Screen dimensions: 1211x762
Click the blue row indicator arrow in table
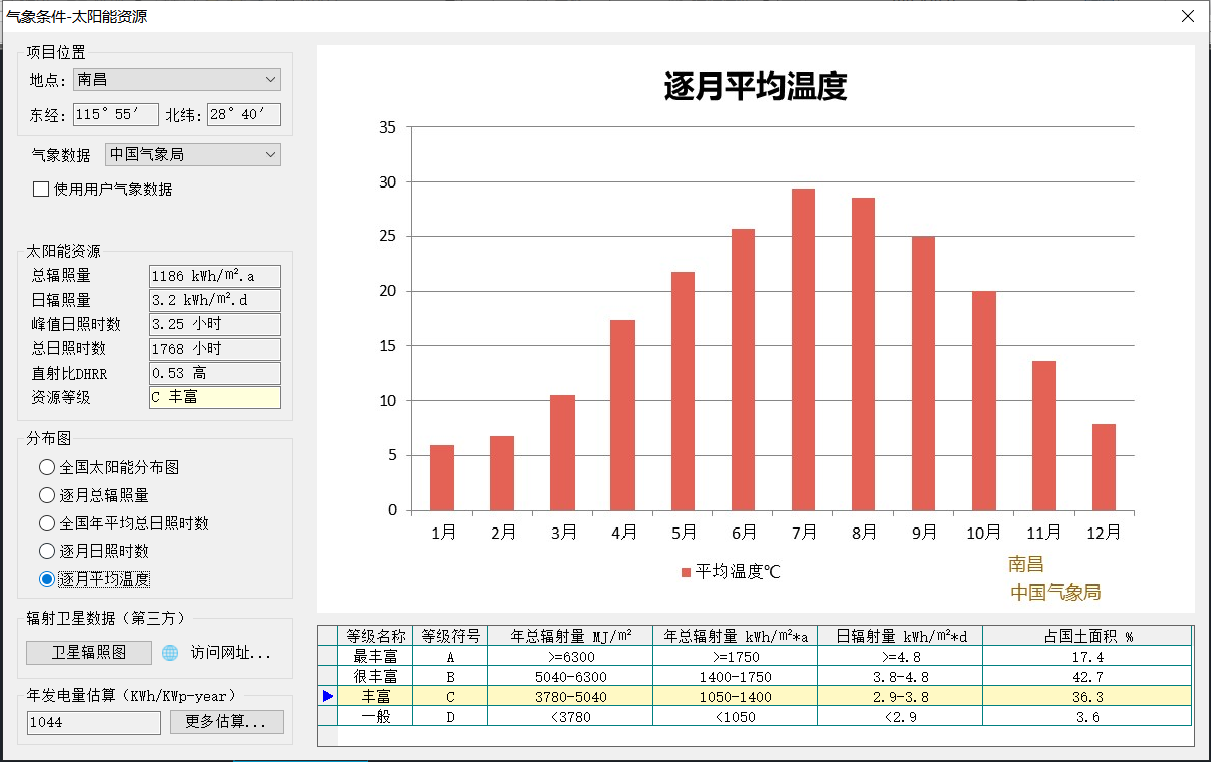[x=327, y=696]
